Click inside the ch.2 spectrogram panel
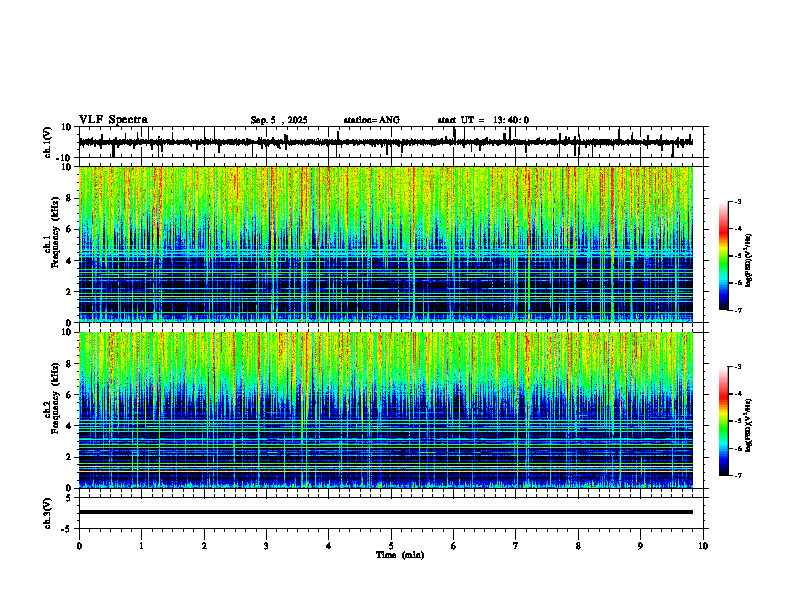This screenshot has height=612, width=792. click(385, 410)
